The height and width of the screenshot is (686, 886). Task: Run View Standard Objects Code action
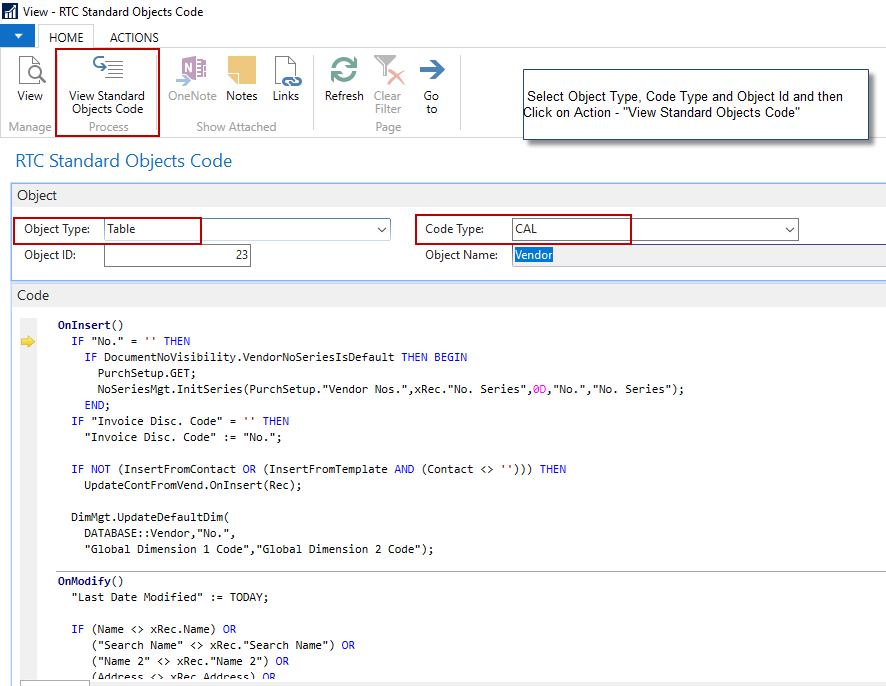pyautogui.click(x=107, y=85)
